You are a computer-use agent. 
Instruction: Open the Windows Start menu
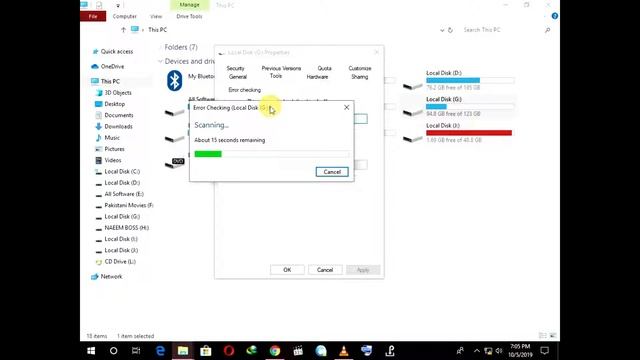click(91, 351)
